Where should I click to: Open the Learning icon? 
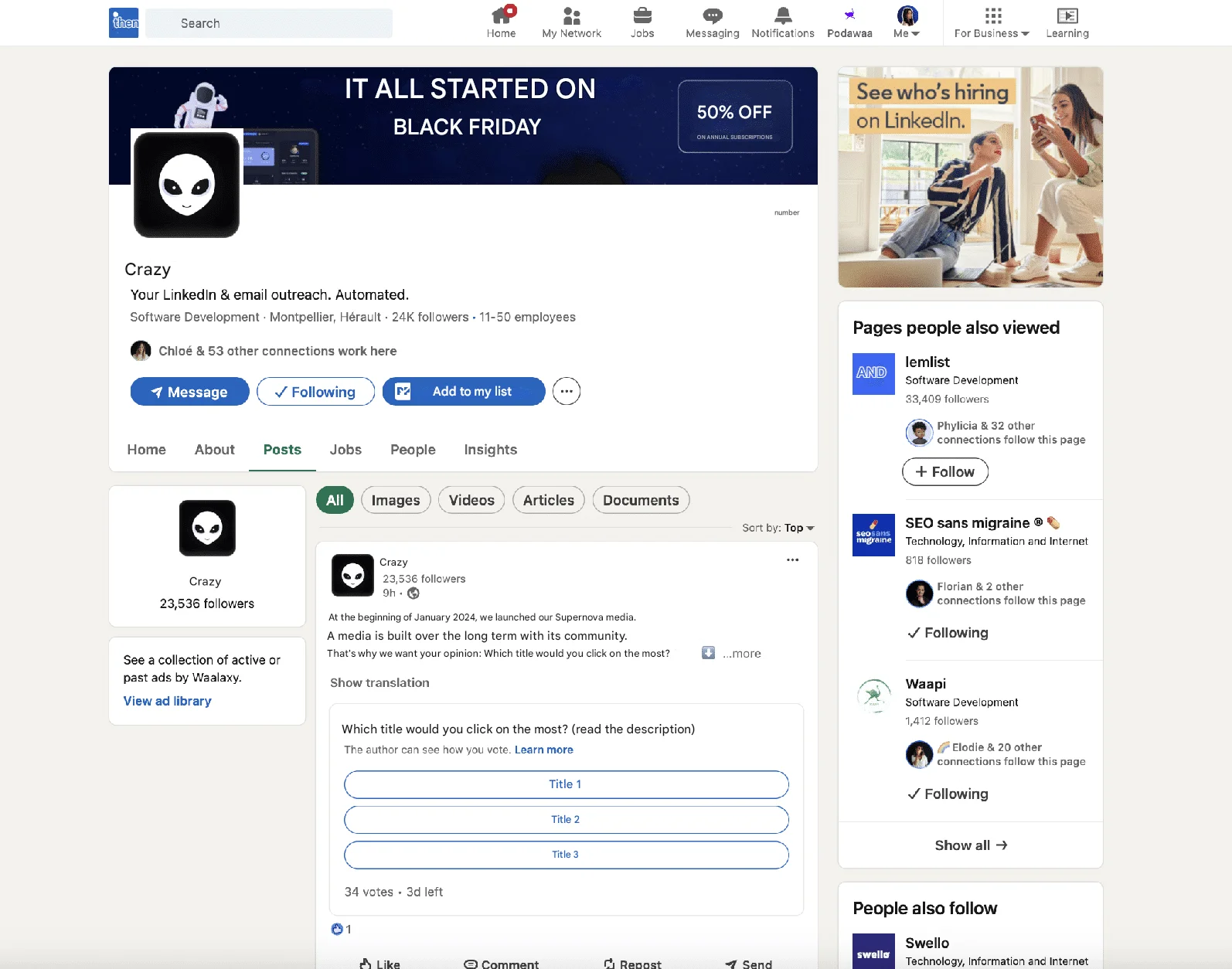point(1067,22)
